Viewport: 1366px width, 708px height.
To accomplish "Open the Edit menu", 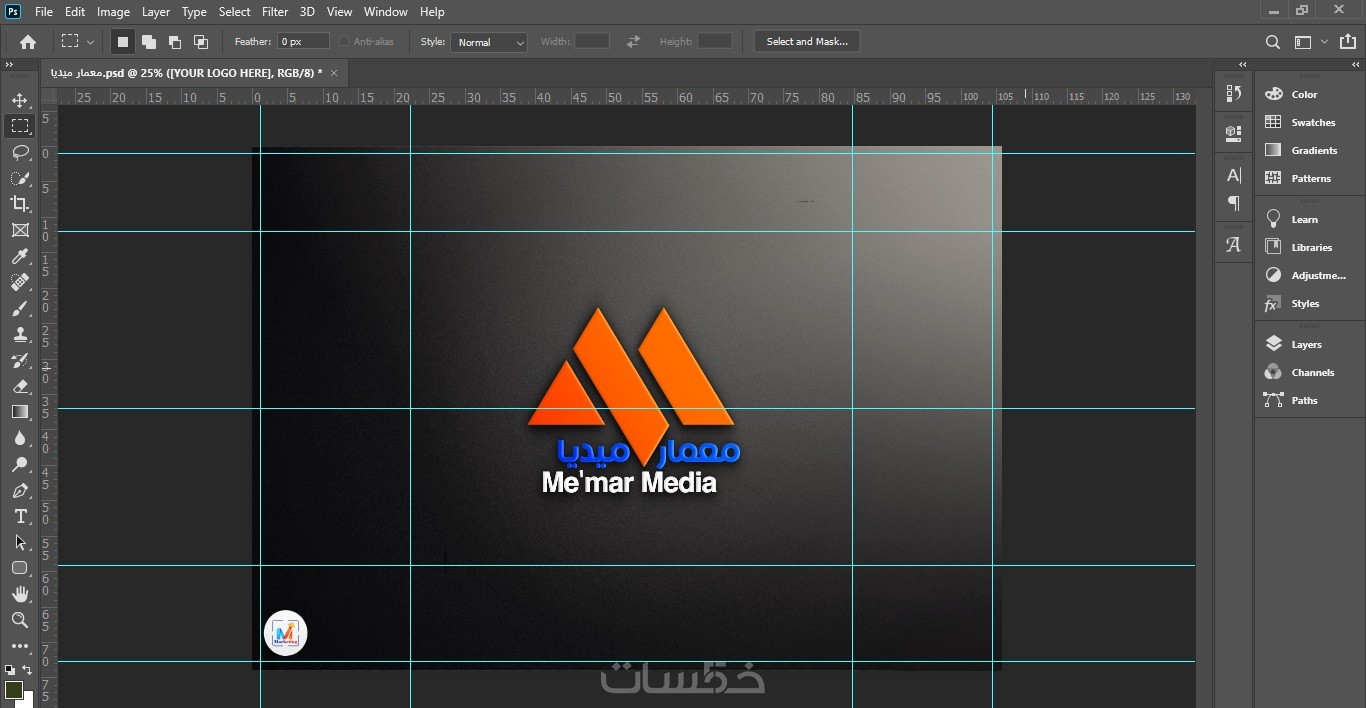I will 75,12.
